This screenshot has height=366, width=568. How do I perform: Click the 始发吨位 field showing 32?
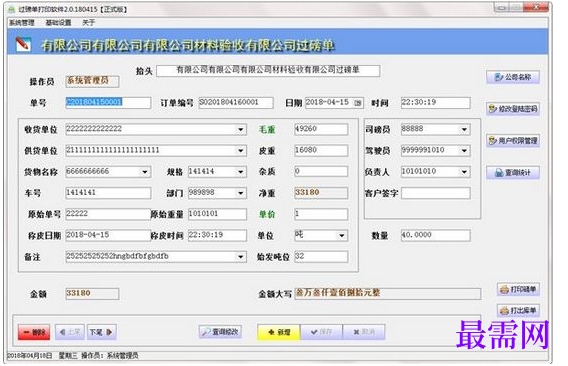pyautogui.click(x=321, y=257)
